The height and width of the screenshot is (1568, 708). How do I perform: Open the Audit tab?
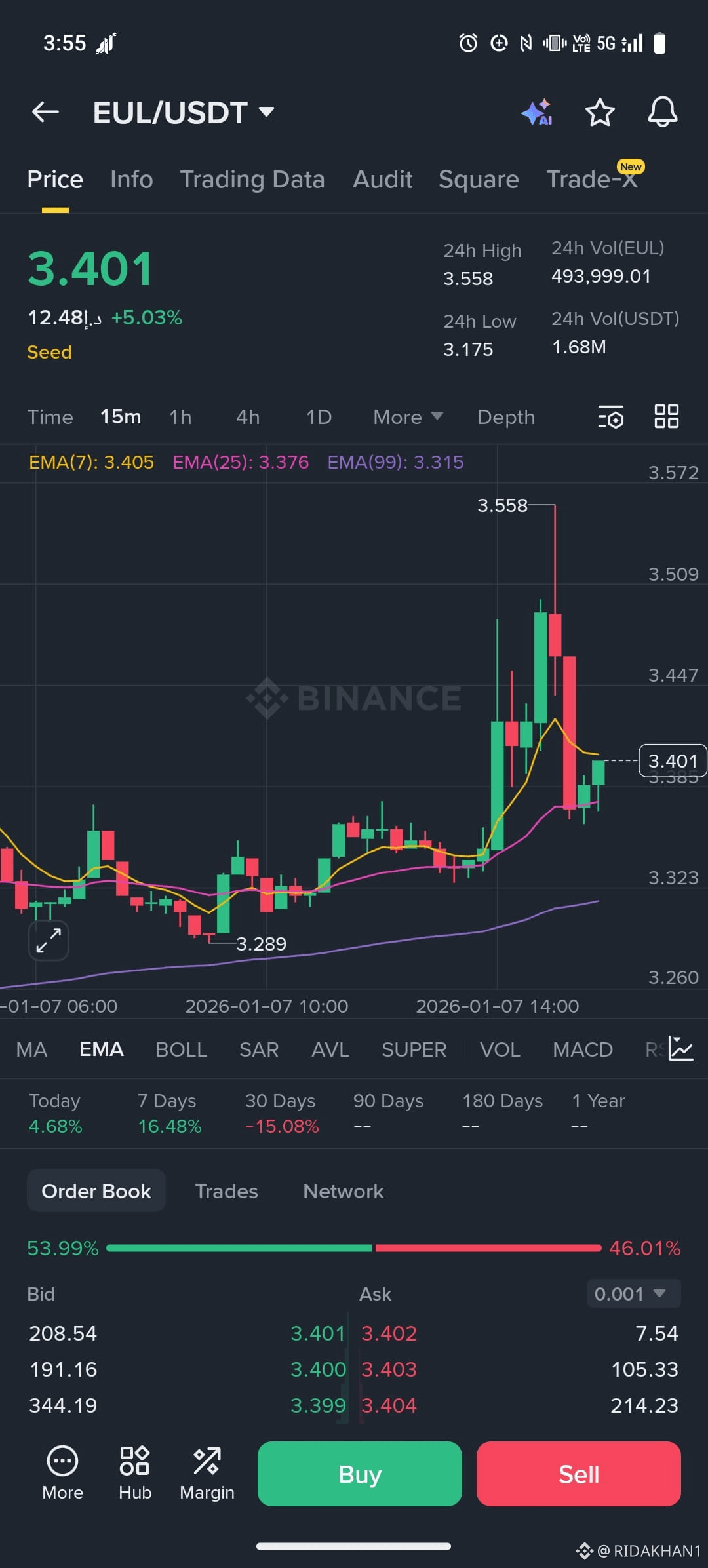pos(383,180)
